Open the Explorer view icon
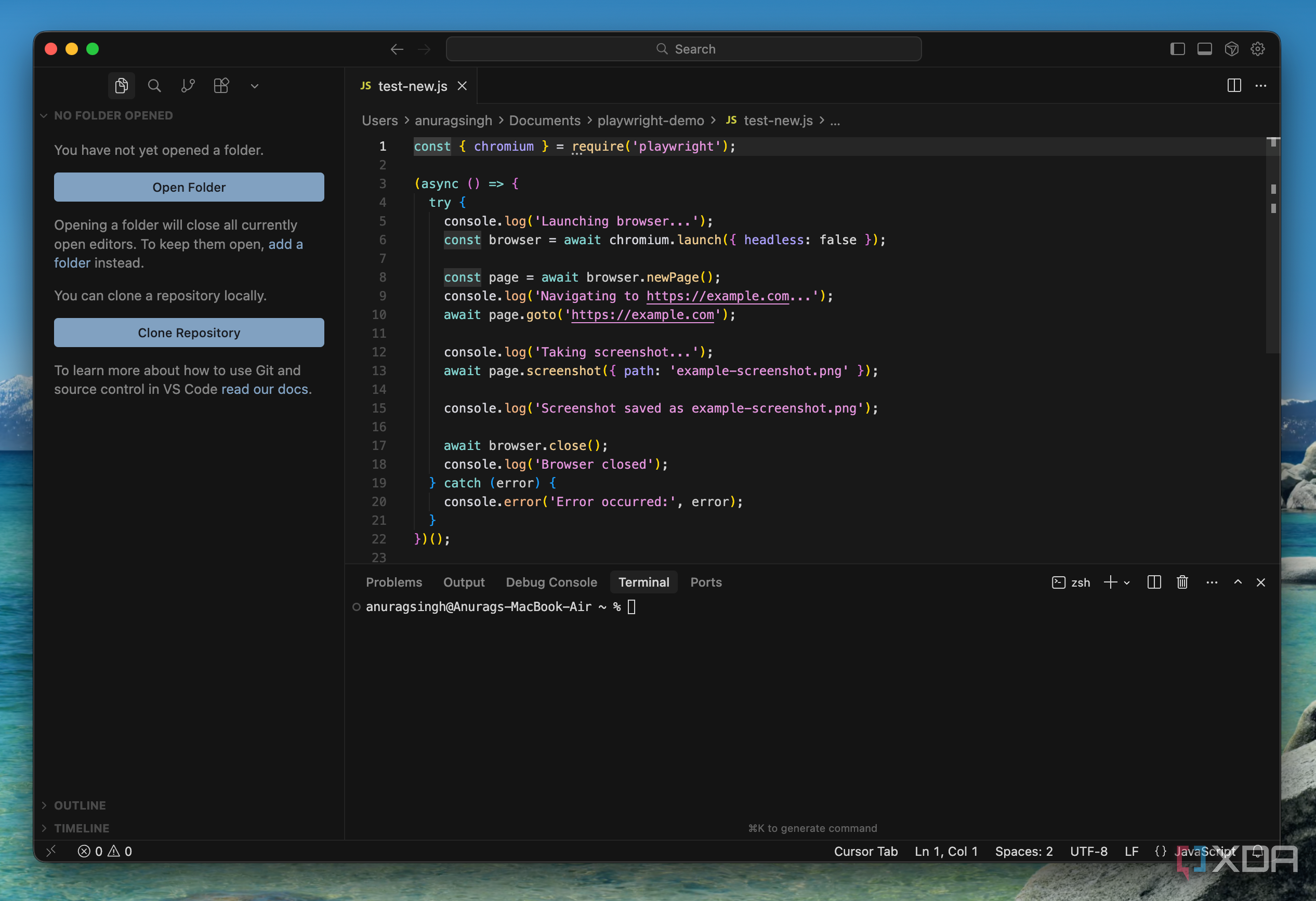The height and width of the screenshot is (901, 1316). click(x=121, y=86)
